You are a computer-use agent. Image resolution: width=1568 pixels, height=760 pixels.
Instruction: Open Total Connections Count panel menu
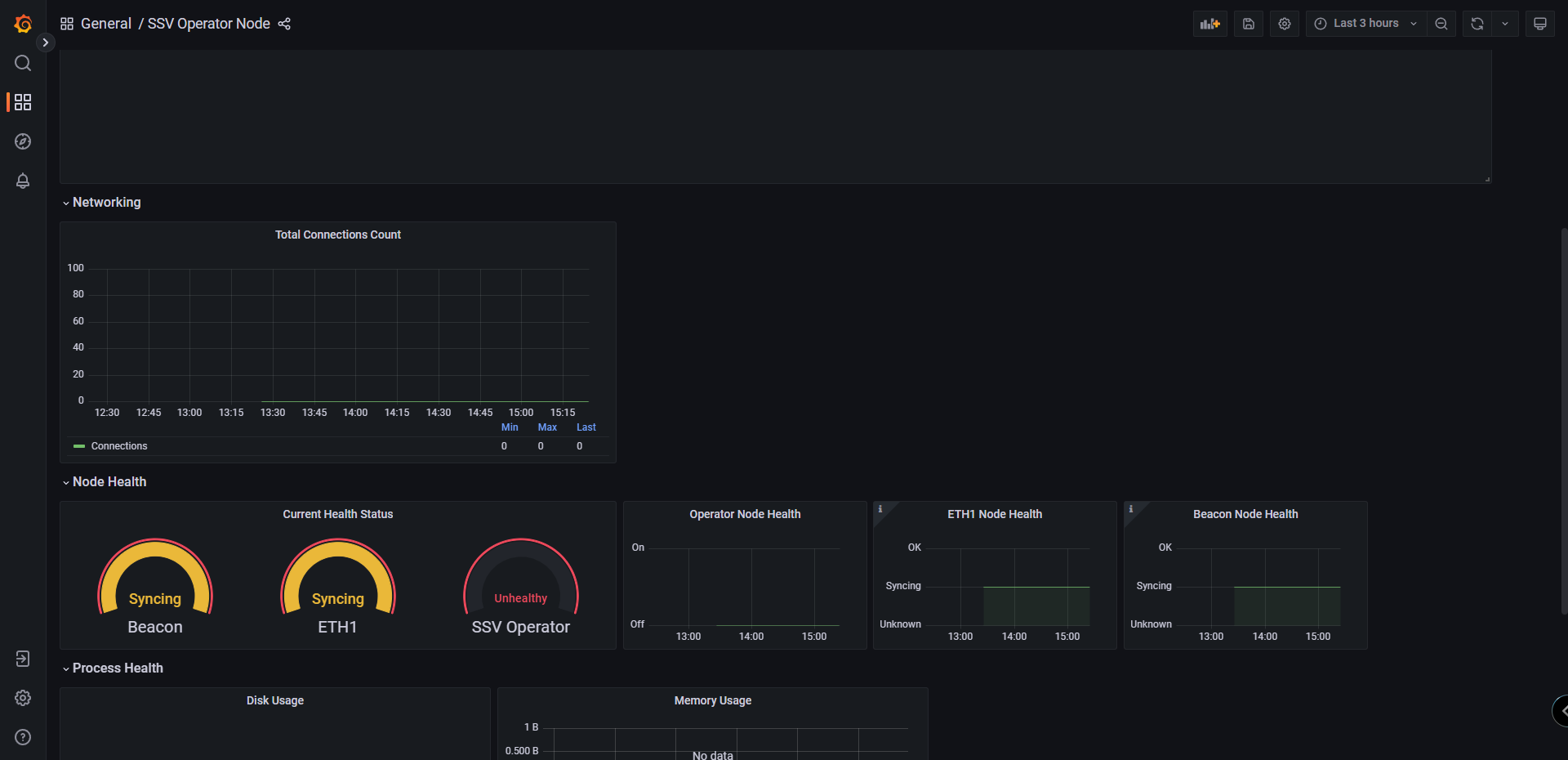[338, 235]
